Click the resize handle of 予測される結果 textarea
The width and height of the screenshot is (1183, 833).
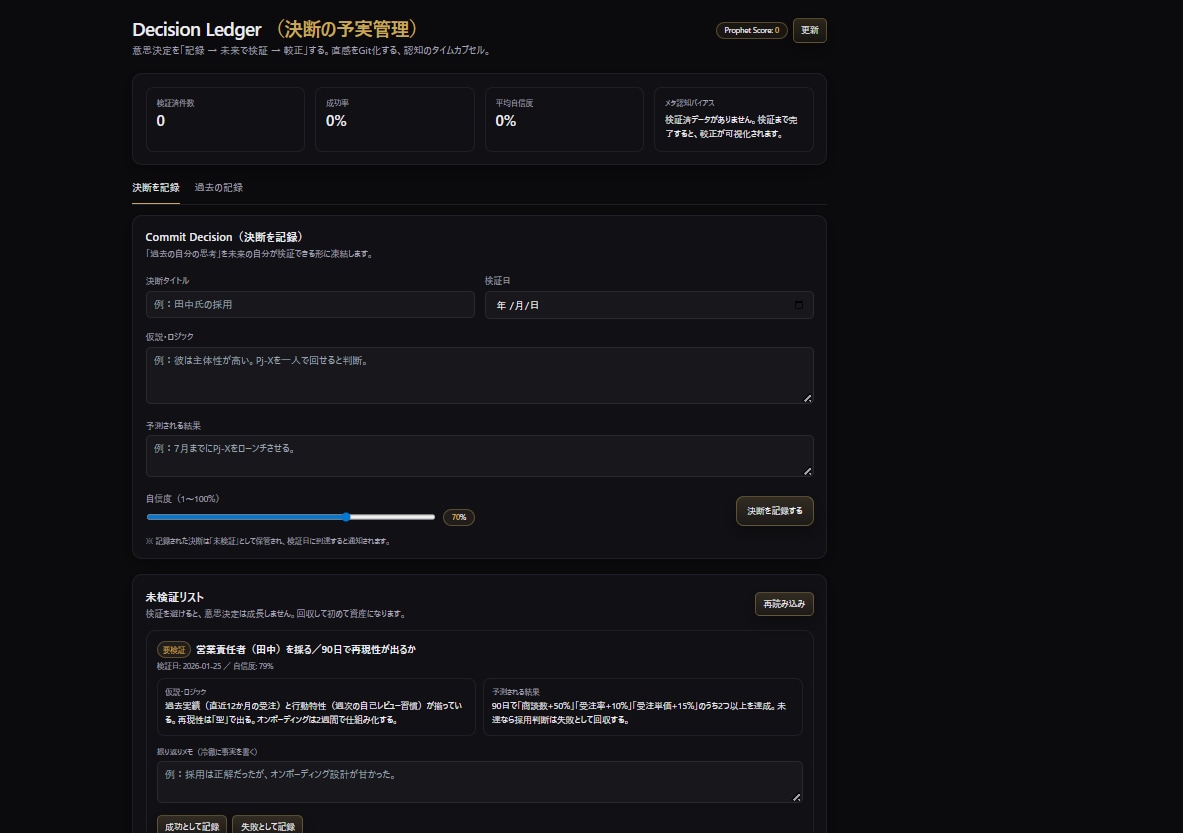coord(807,471)
